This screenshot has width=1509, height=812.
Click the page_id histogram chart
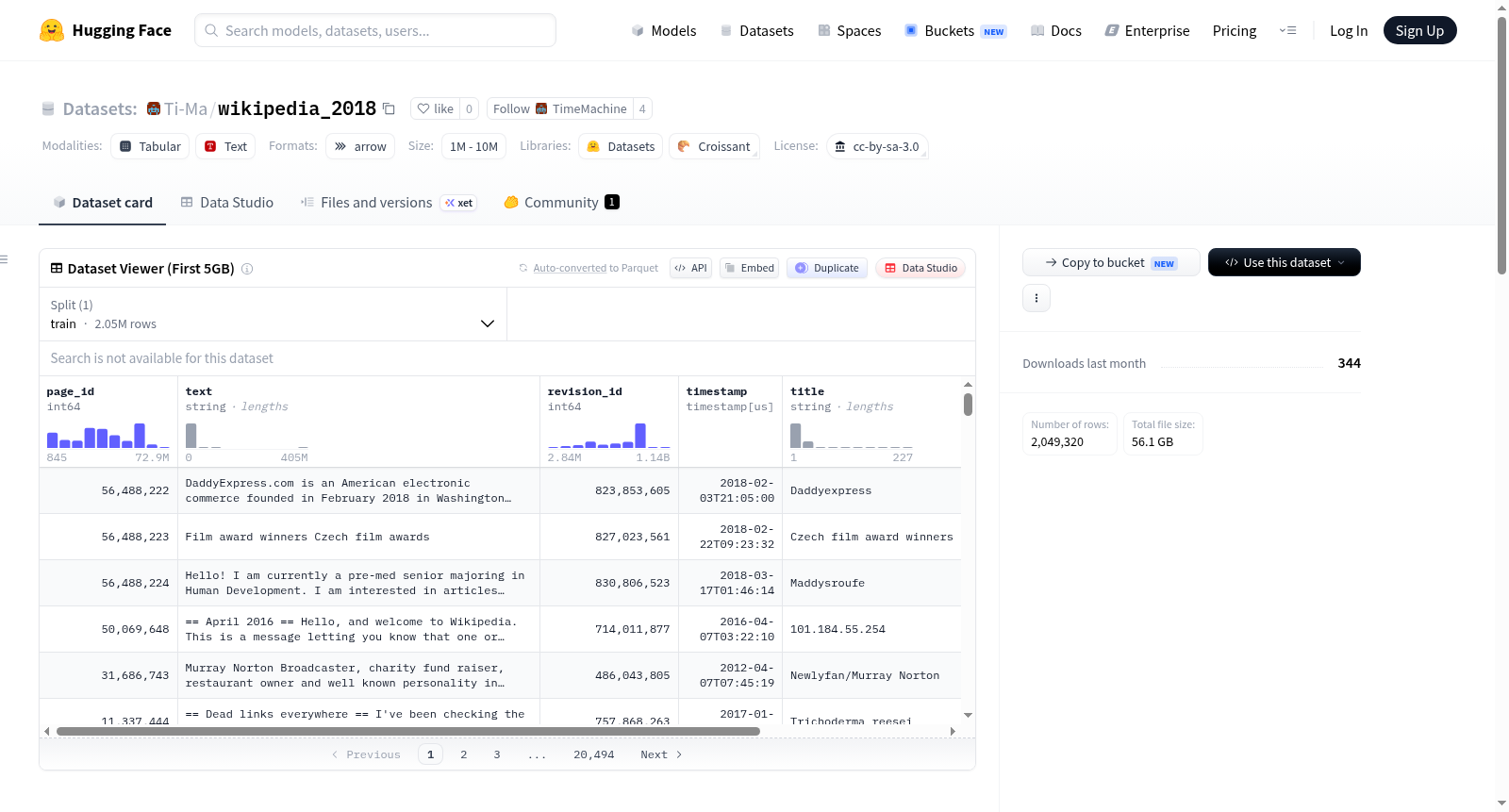click(x=108, y=435)
